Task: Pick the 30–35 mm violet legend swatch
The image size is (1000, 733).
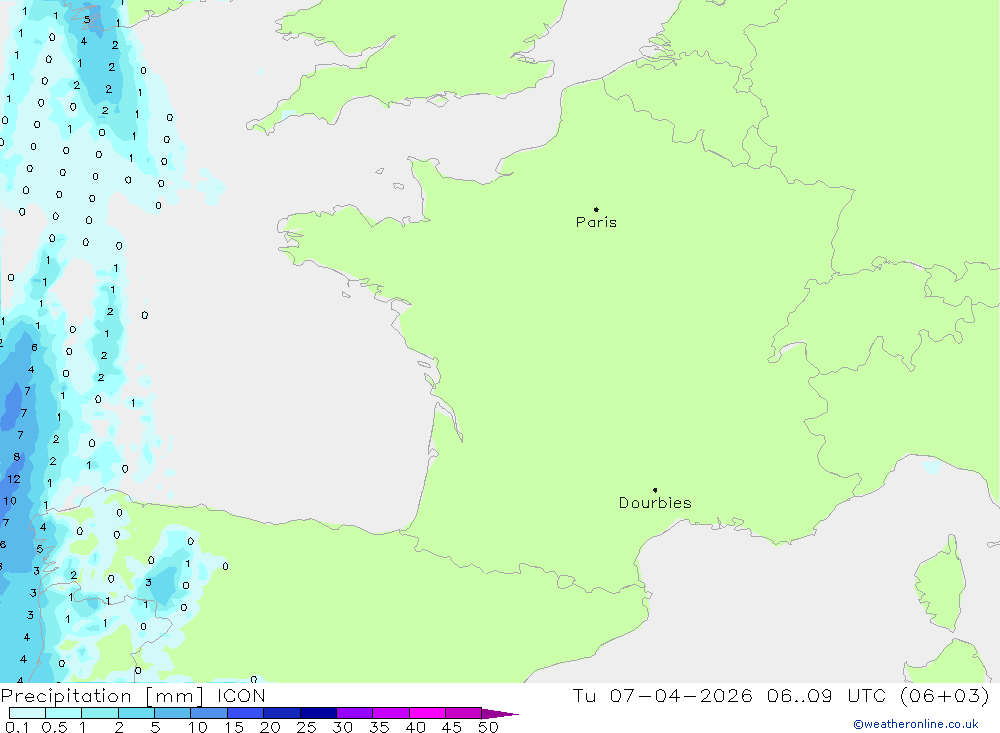Action: [354, 713]
